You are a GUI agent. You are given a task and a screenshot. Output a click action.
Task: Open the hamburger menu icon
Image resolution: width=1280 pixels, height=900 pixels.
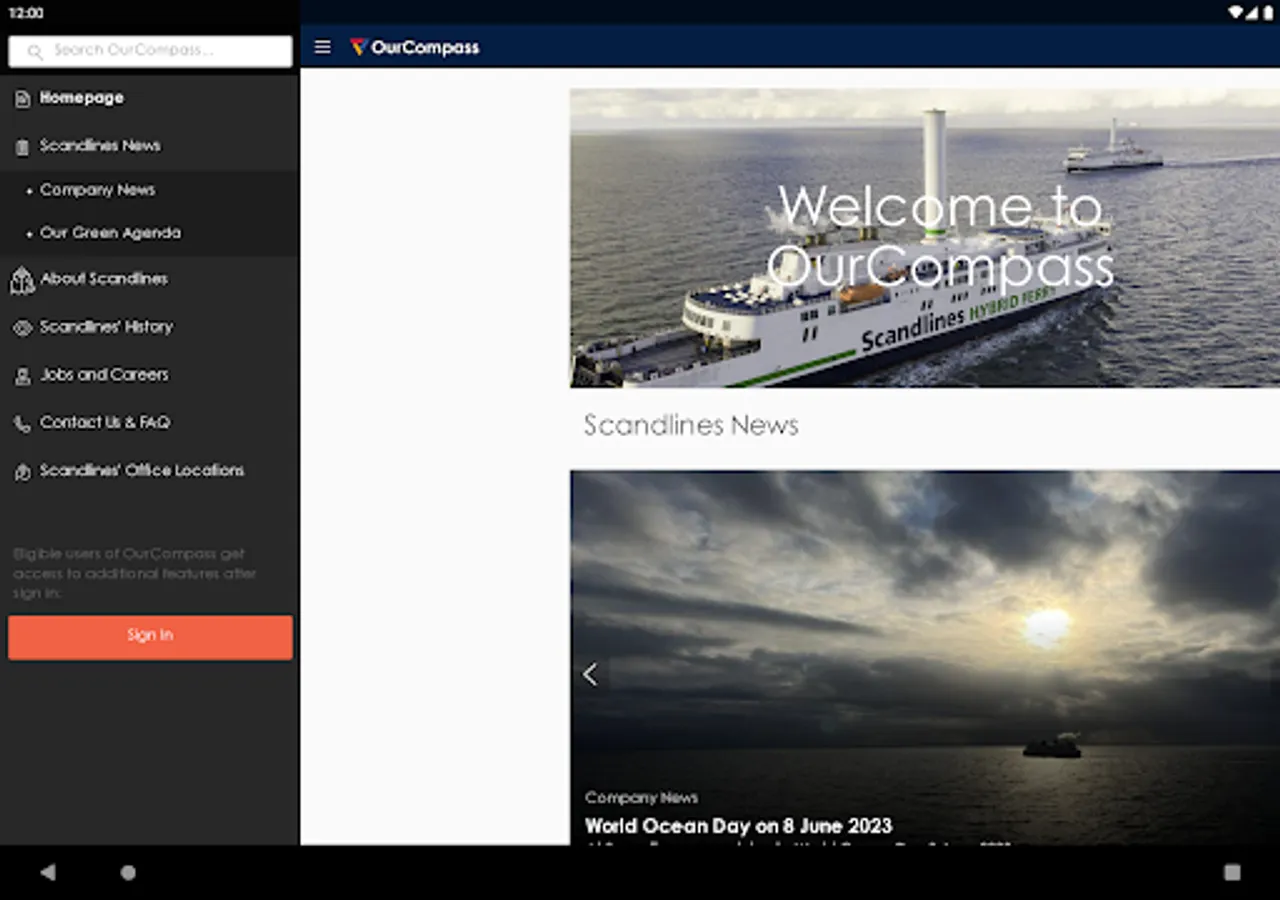322,47
